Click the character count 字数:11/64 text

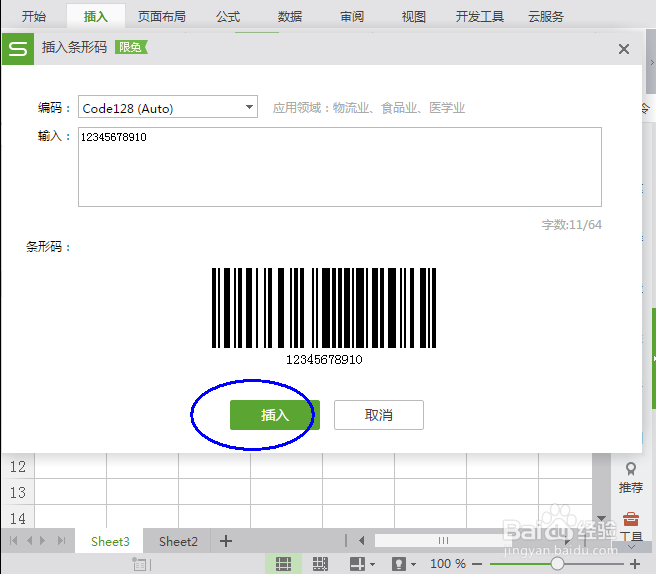pyautogui.click(x=571, y=225)
